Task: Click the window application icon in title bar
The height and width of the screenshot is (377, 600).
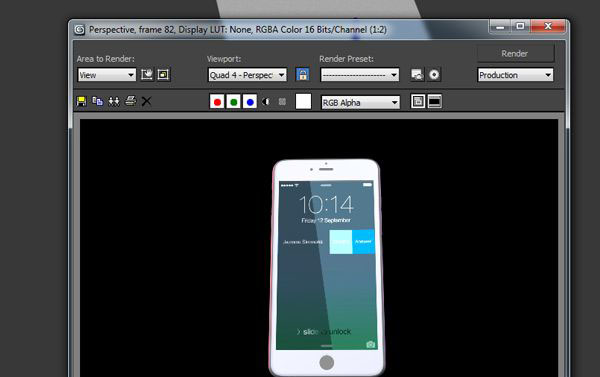Action: tap(80, 29)
